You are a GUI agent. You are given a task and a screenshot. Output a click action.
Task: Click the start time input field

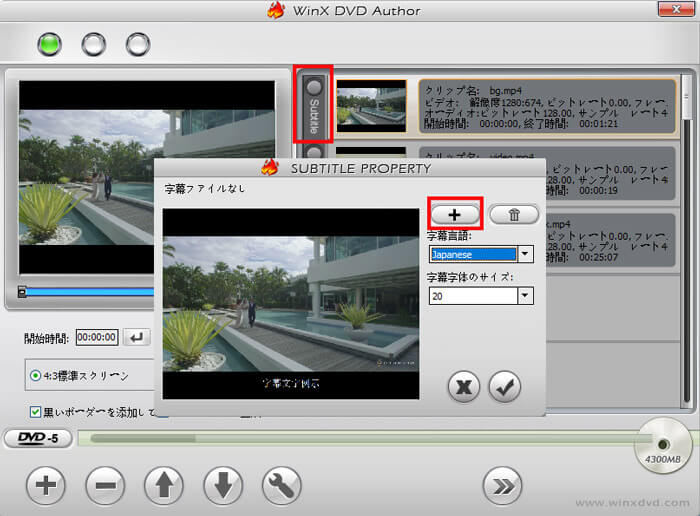tap(97, 337)
